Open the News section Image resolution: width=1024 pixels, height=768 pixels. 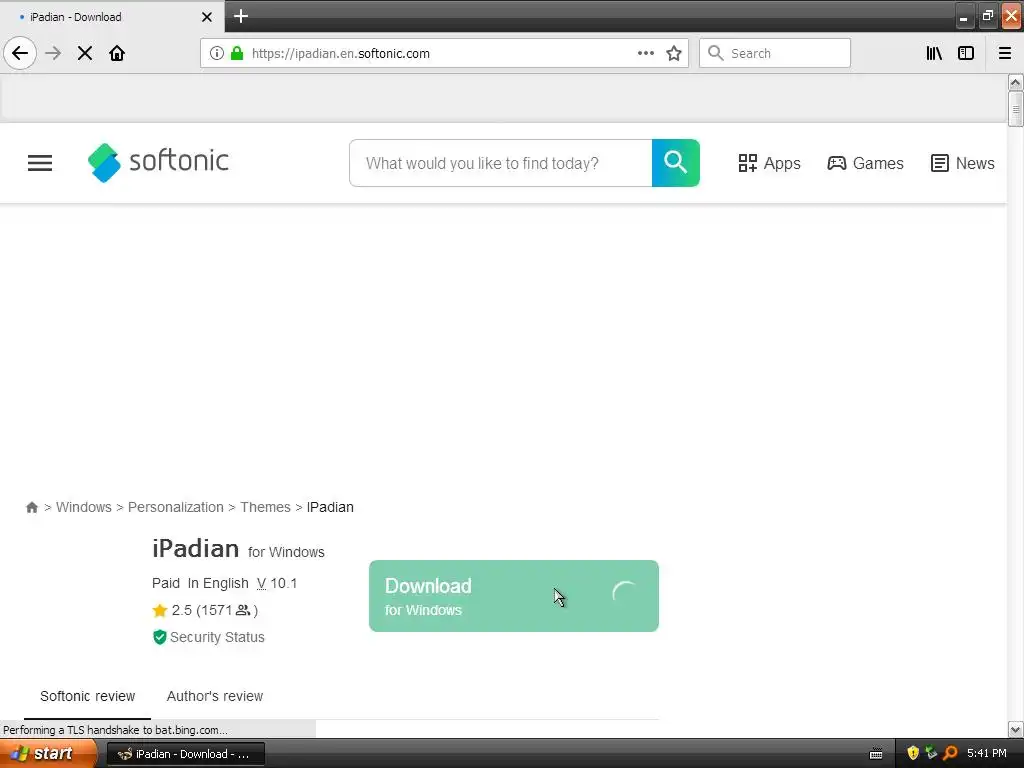tap(963, 163)
